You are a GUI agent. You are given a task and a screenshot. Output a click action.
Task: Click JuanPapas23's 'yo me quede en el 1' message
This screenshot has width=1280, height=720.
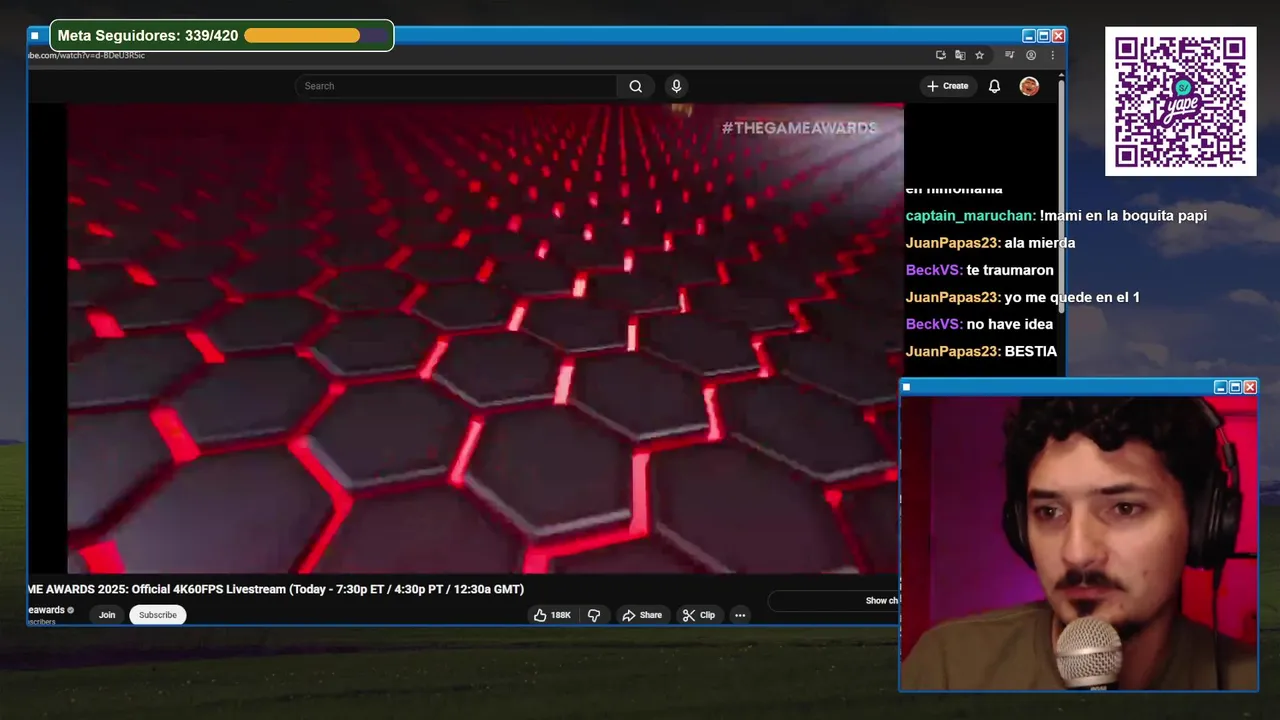[1072, 297]
